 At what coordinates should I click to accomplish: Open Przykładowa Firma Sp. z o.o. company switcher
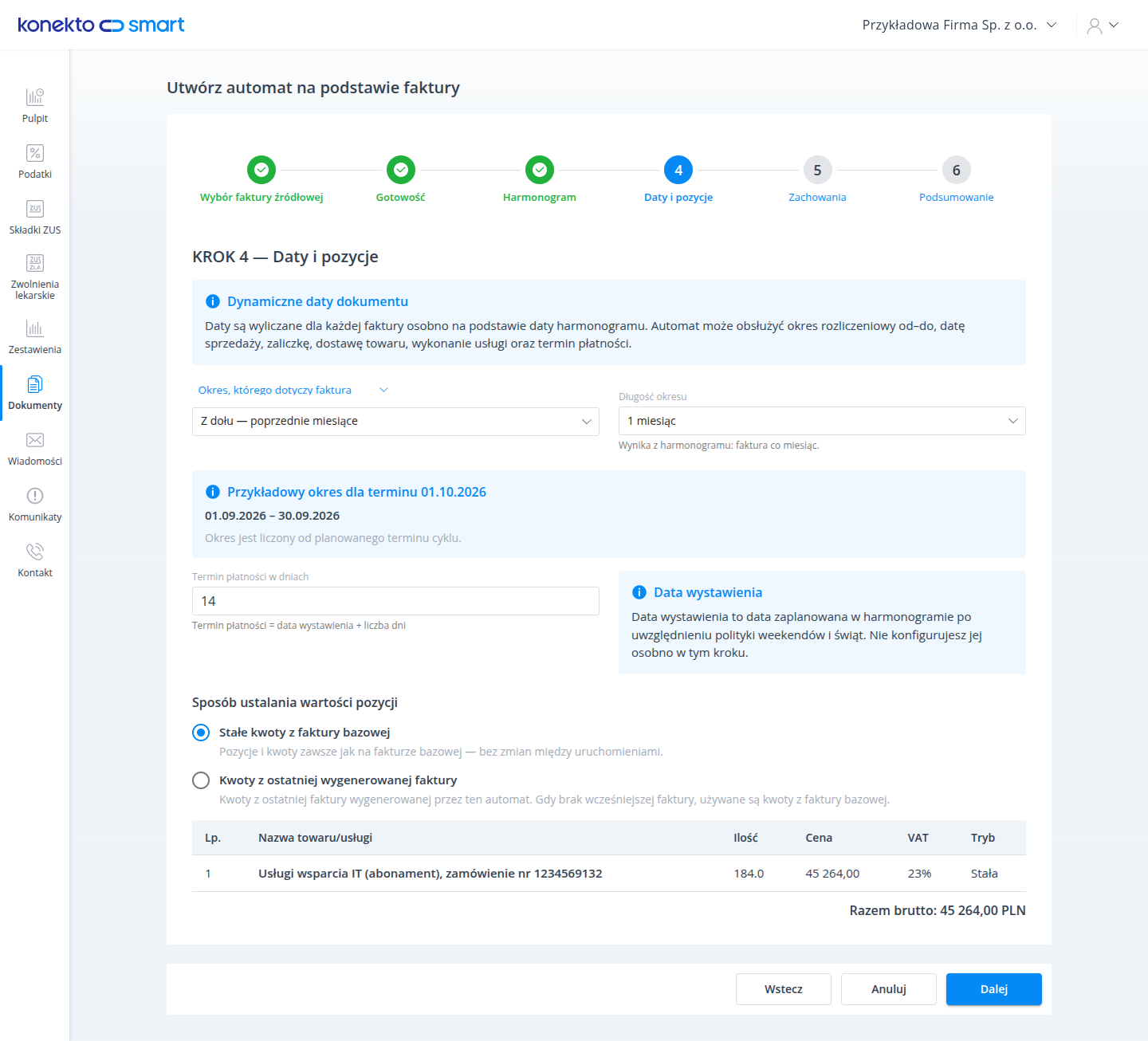coord(959,26)
